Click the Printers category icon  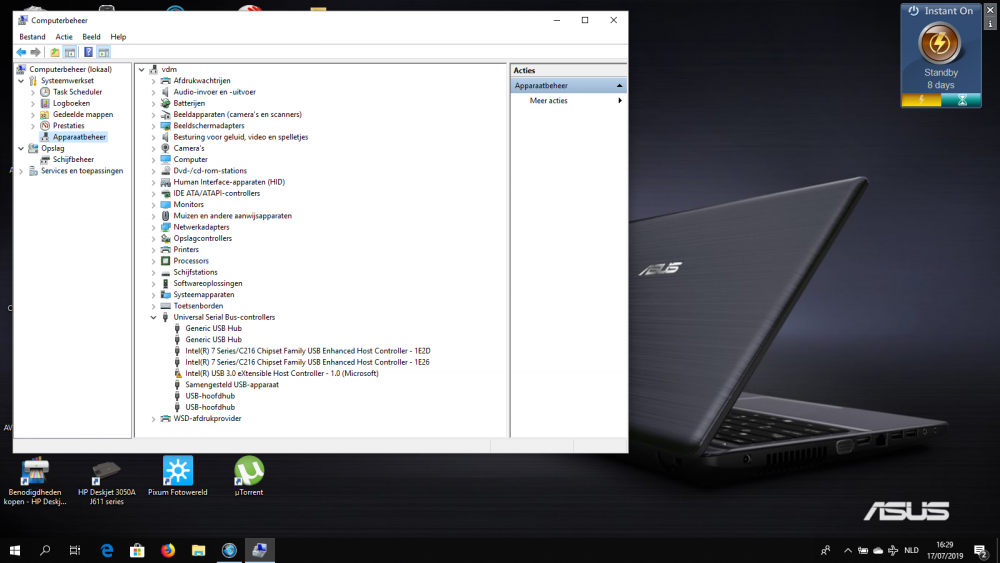point(165,249)
